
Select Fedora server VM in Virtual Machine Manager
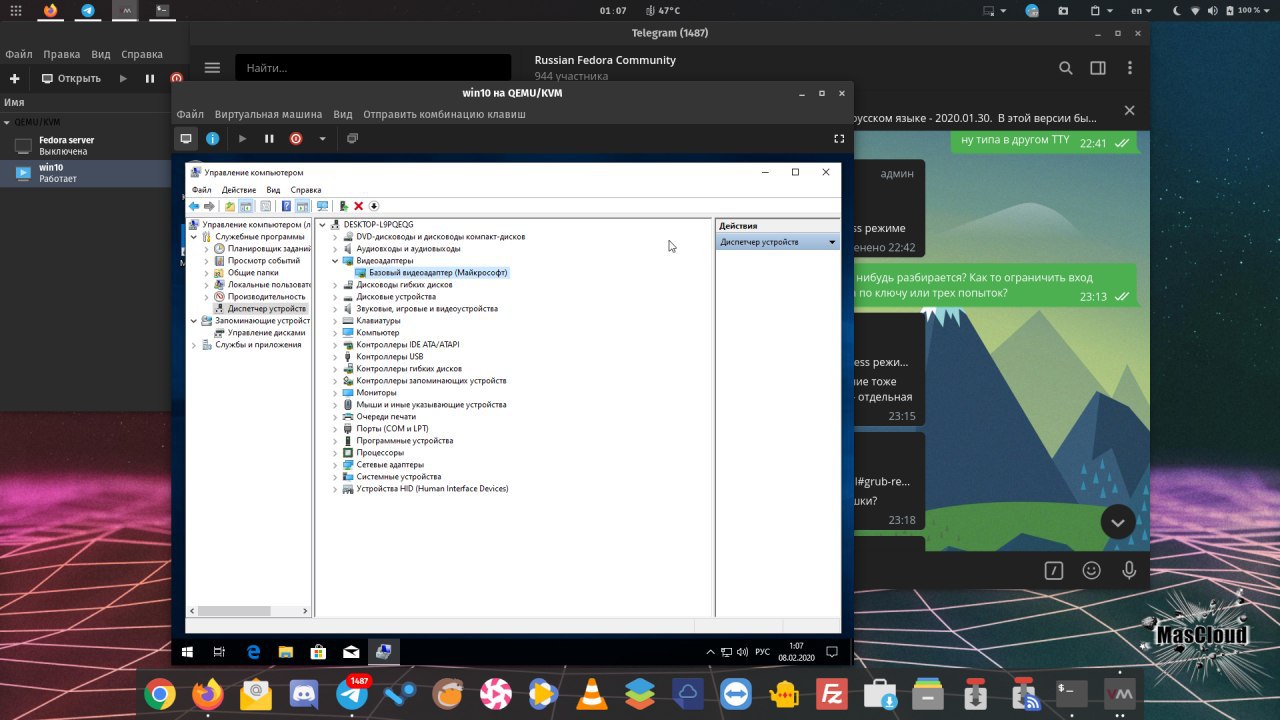pyautogui.click(x=85, y=146)
